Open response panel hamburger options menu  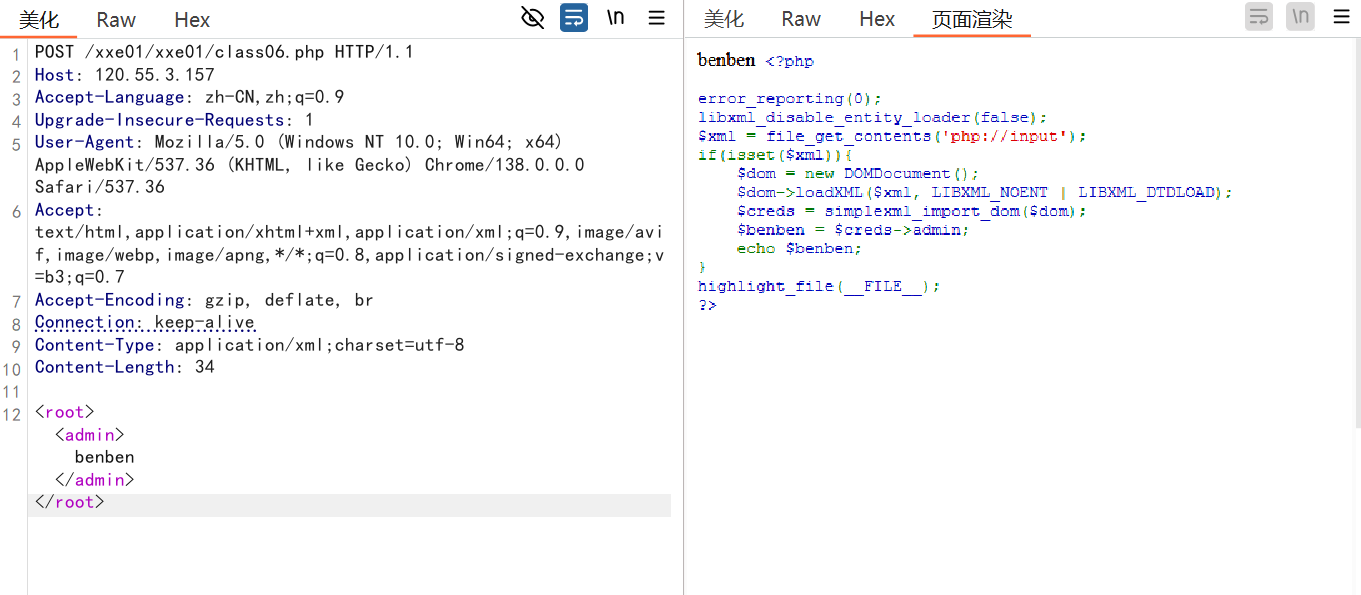(x=1341, y=17)
